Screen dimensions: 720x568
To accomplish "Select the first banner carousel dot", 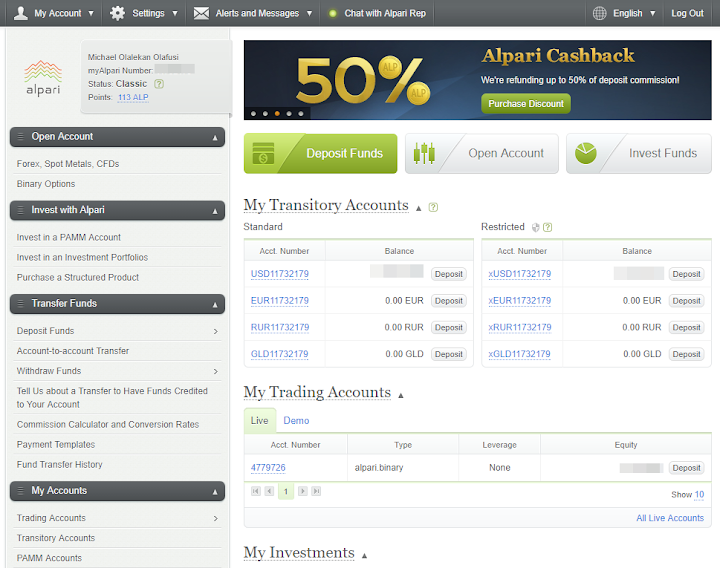I will 253,113.
